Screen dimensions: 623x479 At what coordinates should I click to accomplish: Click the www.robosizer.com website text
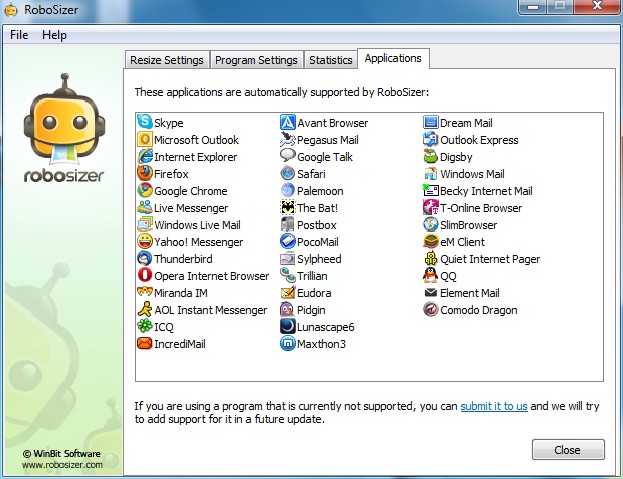click(x=62, y=465)
